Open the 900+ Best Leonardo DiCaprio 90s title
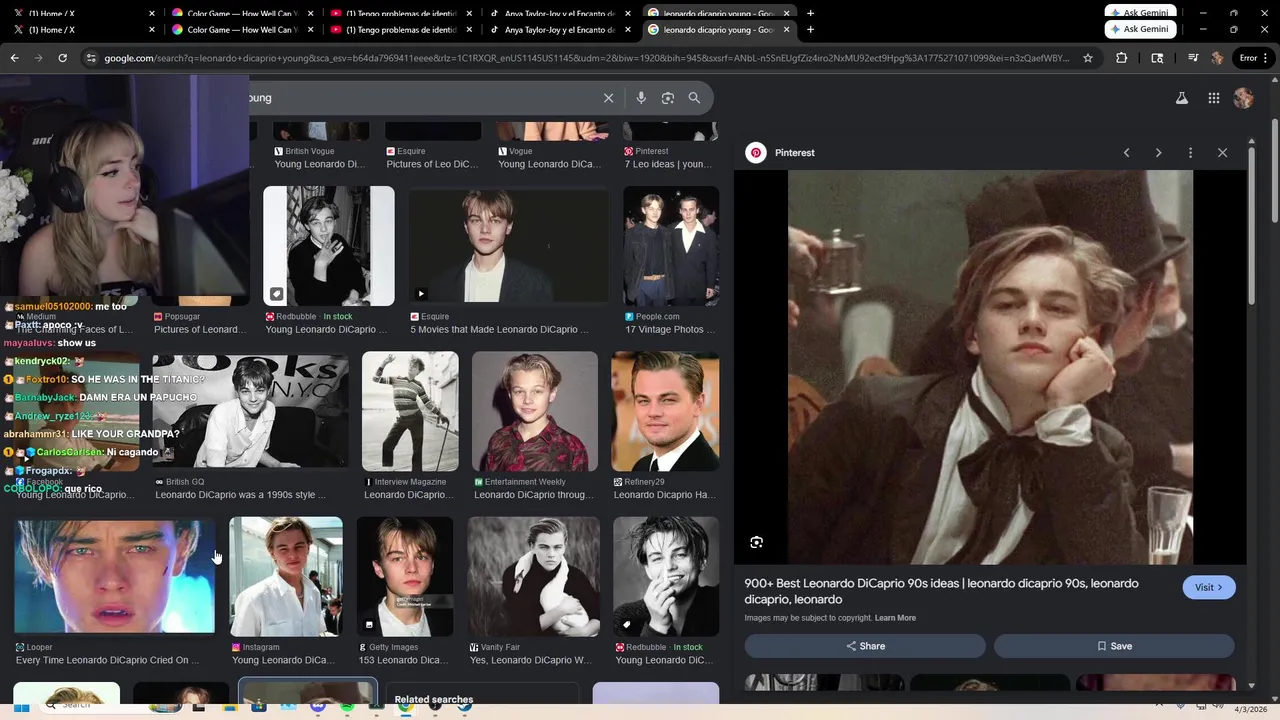This screenshot has width=1280, height=720. [941, 591]
